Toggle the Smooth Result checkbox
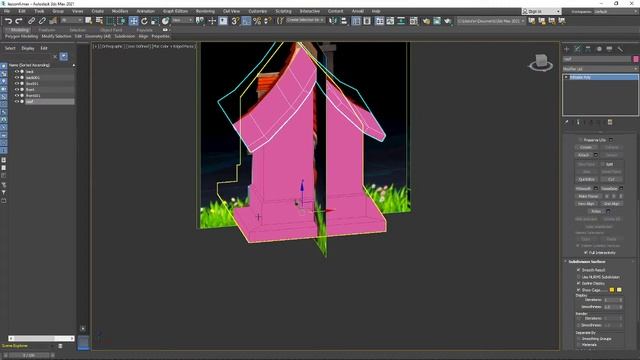 578,270
